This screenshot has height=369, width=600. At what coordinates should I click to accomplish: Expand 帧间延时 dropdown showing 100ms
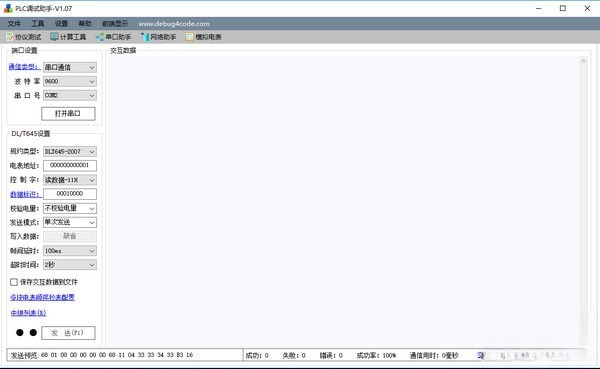tap(70, 251)
